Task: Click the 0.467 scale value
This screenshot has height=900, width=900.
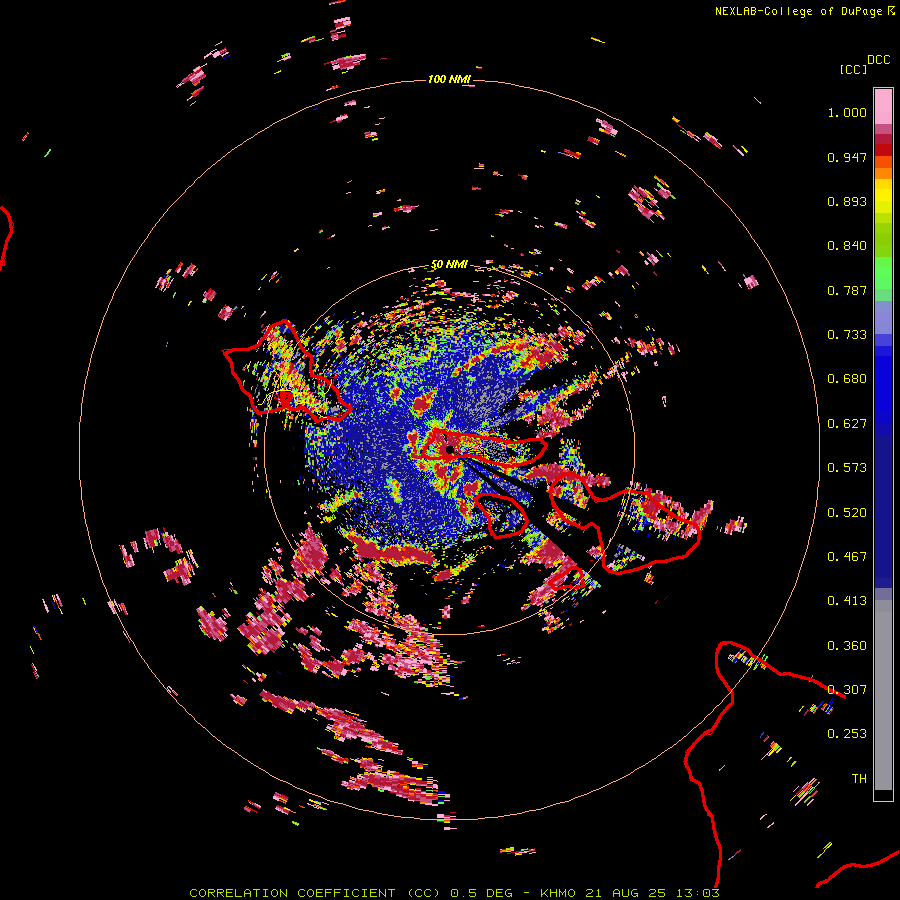Action: 847,557
